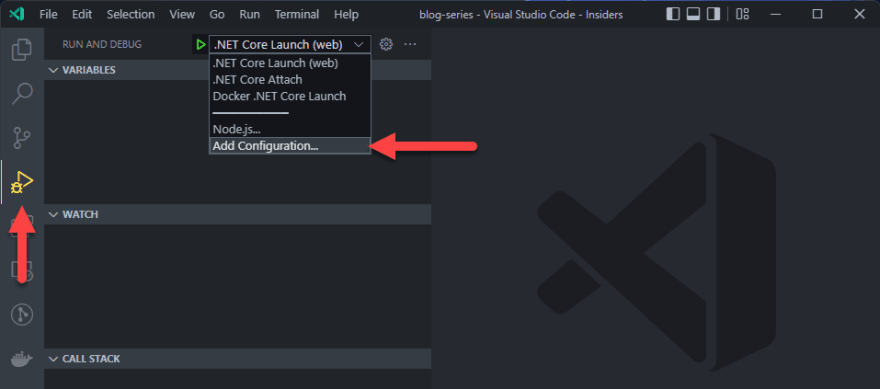Viewport: 880px width, 389px height.
Task: Toggle bottom panel layout icon
Action: pyautogui.click(x=693, y=14)
